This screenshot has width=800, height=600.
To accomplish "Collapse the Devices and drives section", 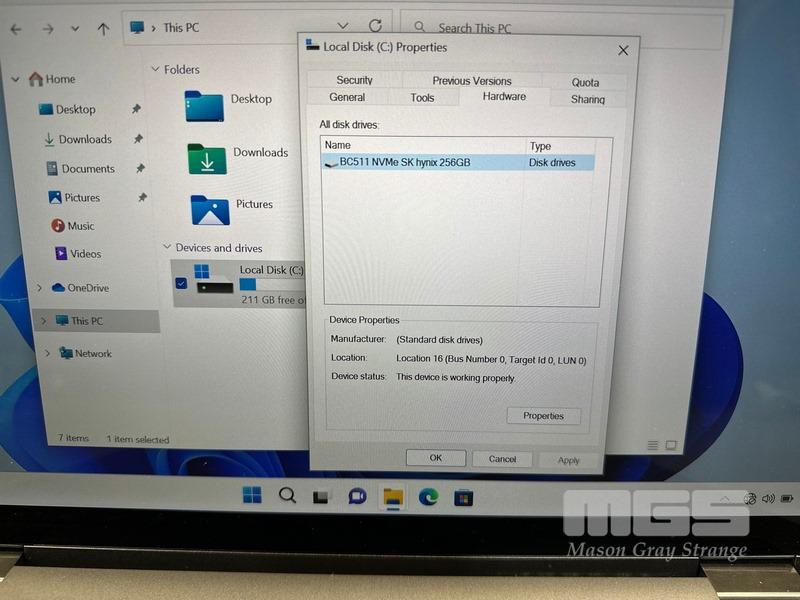I will [x=166, y=247].
